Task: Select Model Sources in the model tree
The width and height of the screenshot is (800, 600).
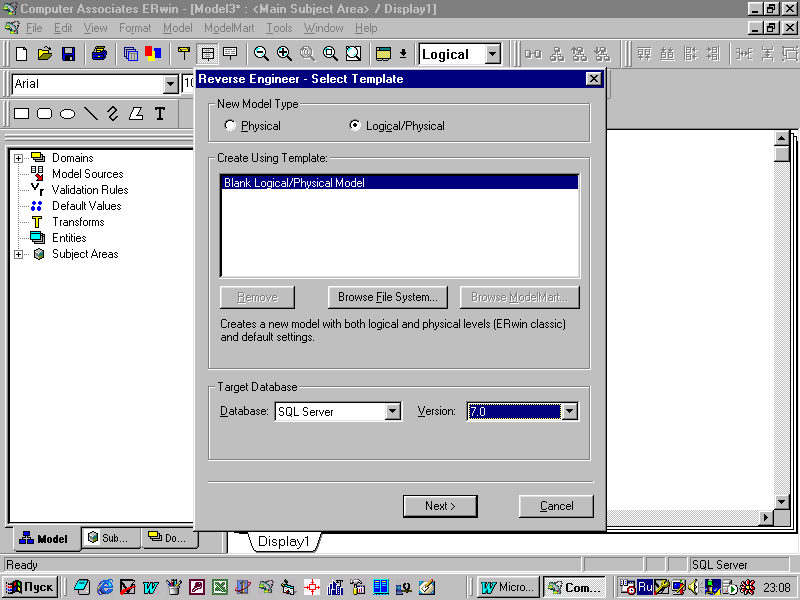Action: point(87,174)
